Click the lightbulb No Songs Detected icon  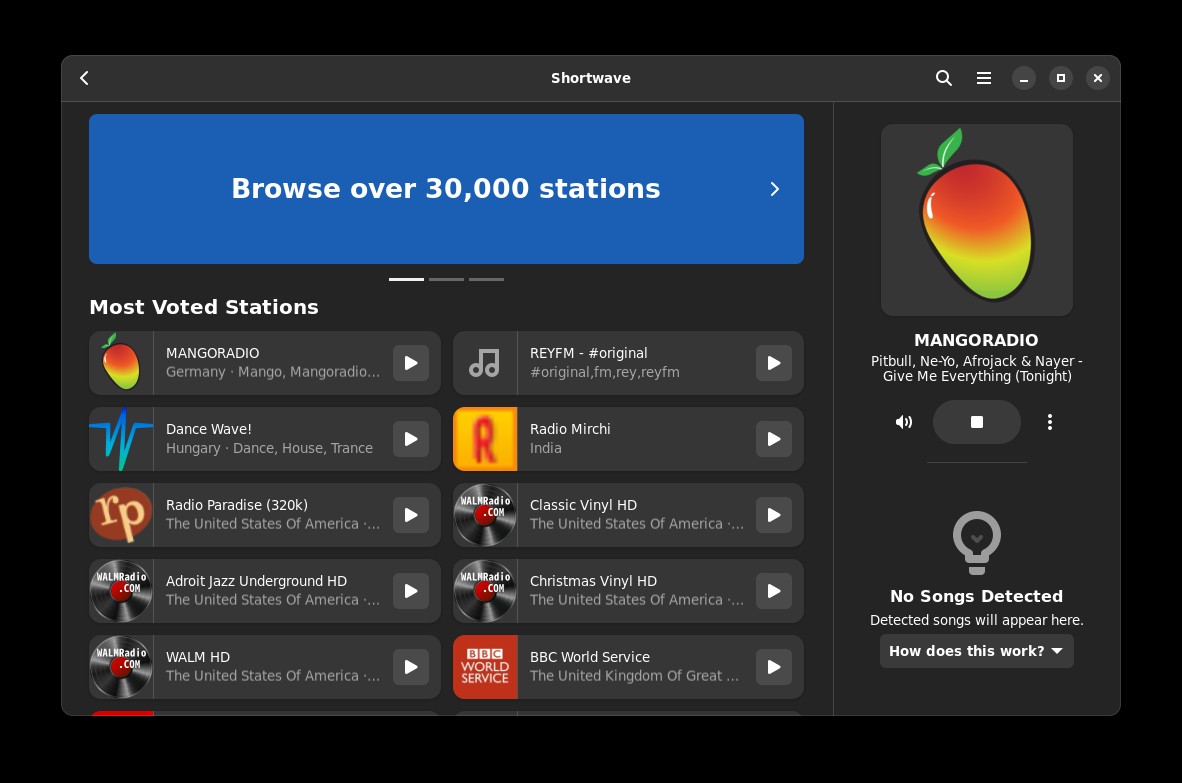pyautogui.click(x=977, y=543)
